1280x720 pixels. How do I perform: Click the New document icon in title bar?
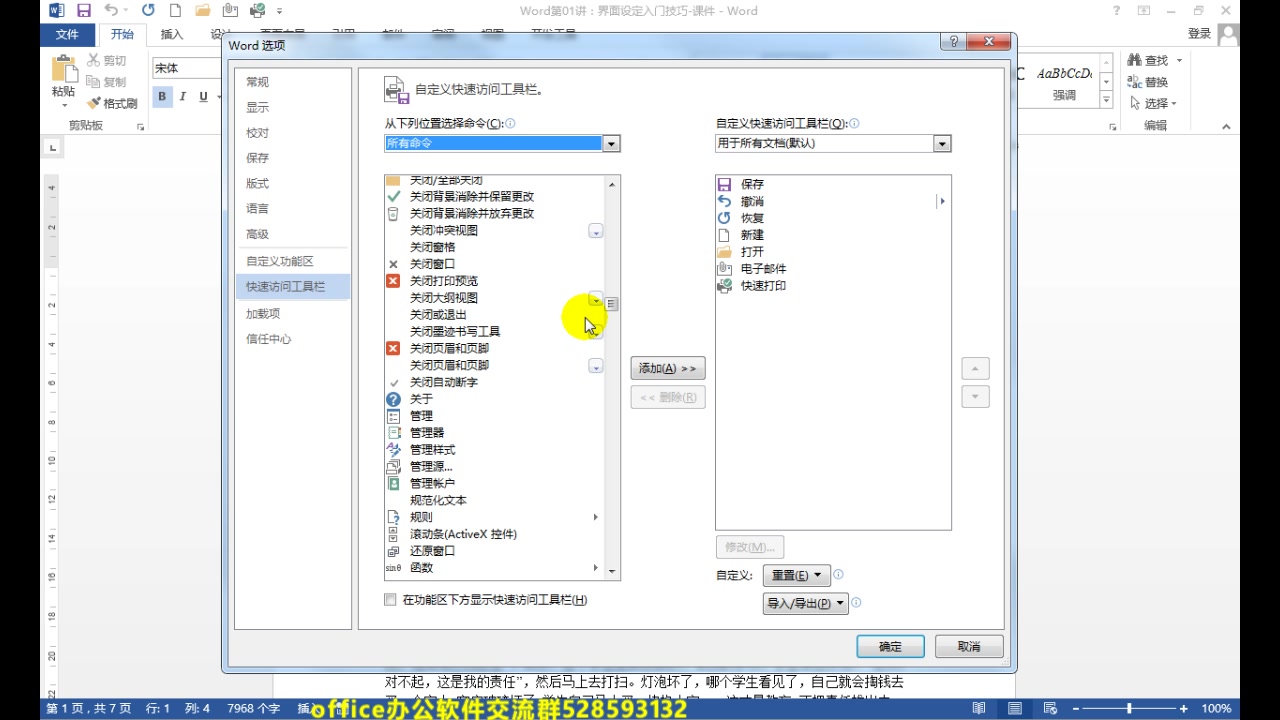point(175,11)
